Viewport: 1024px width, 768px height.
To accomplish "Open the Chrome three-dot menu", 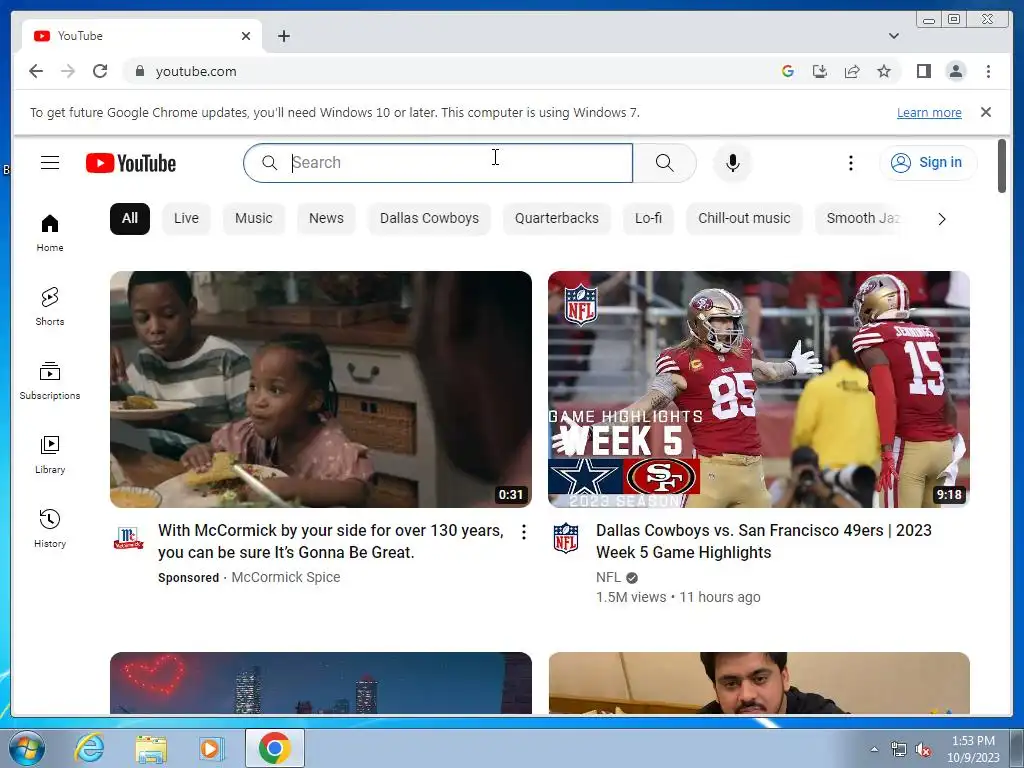I will [988, 71].
